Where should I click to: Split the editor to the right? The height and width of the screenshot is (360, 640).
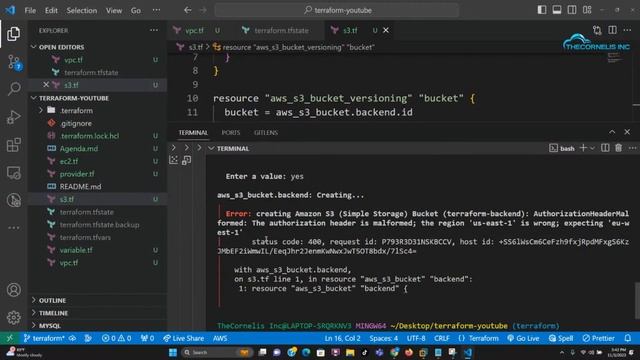click(x=612, y=30)
